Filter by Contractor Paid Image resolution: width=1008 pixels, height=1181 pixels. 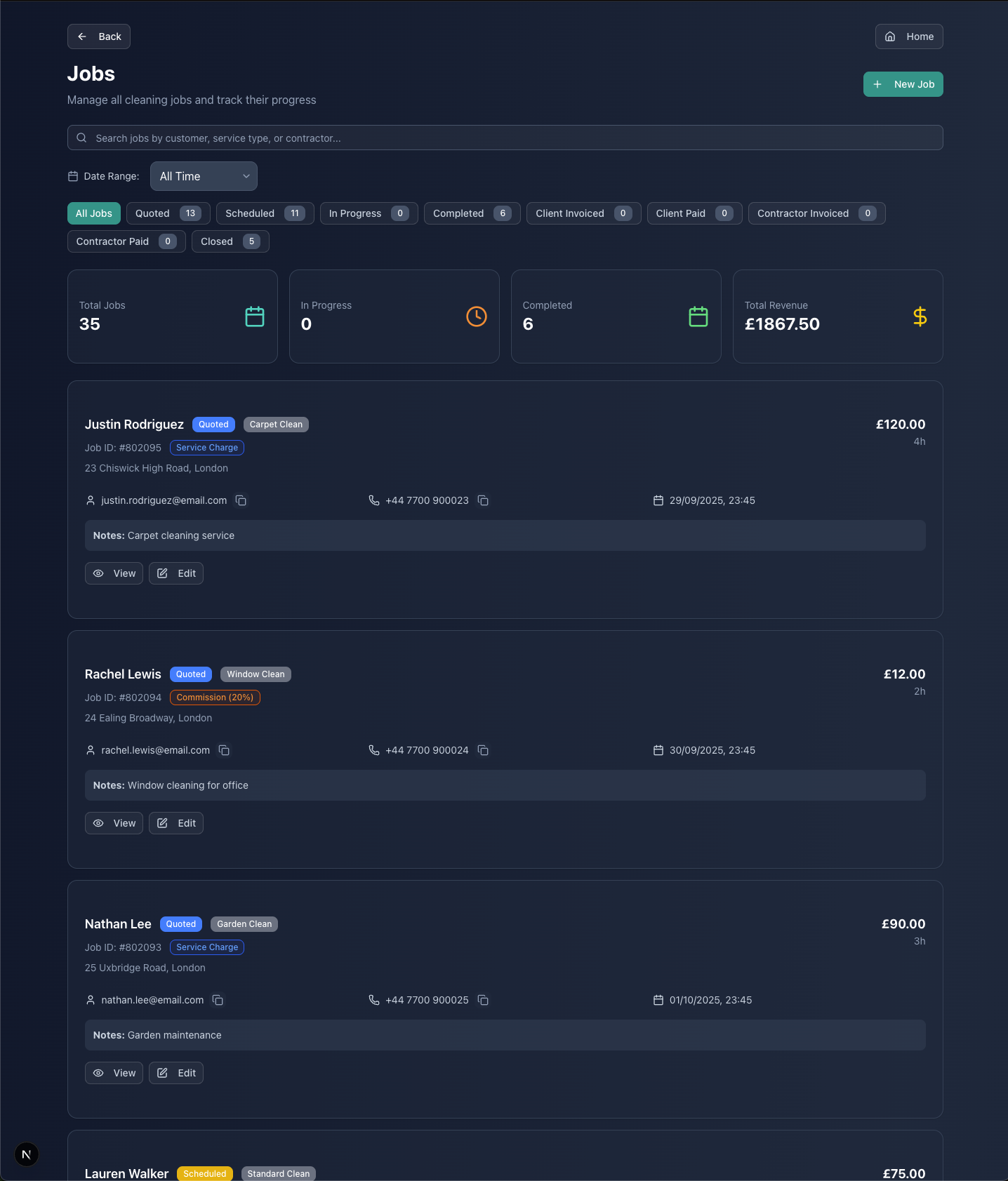(x=126, y=241)
